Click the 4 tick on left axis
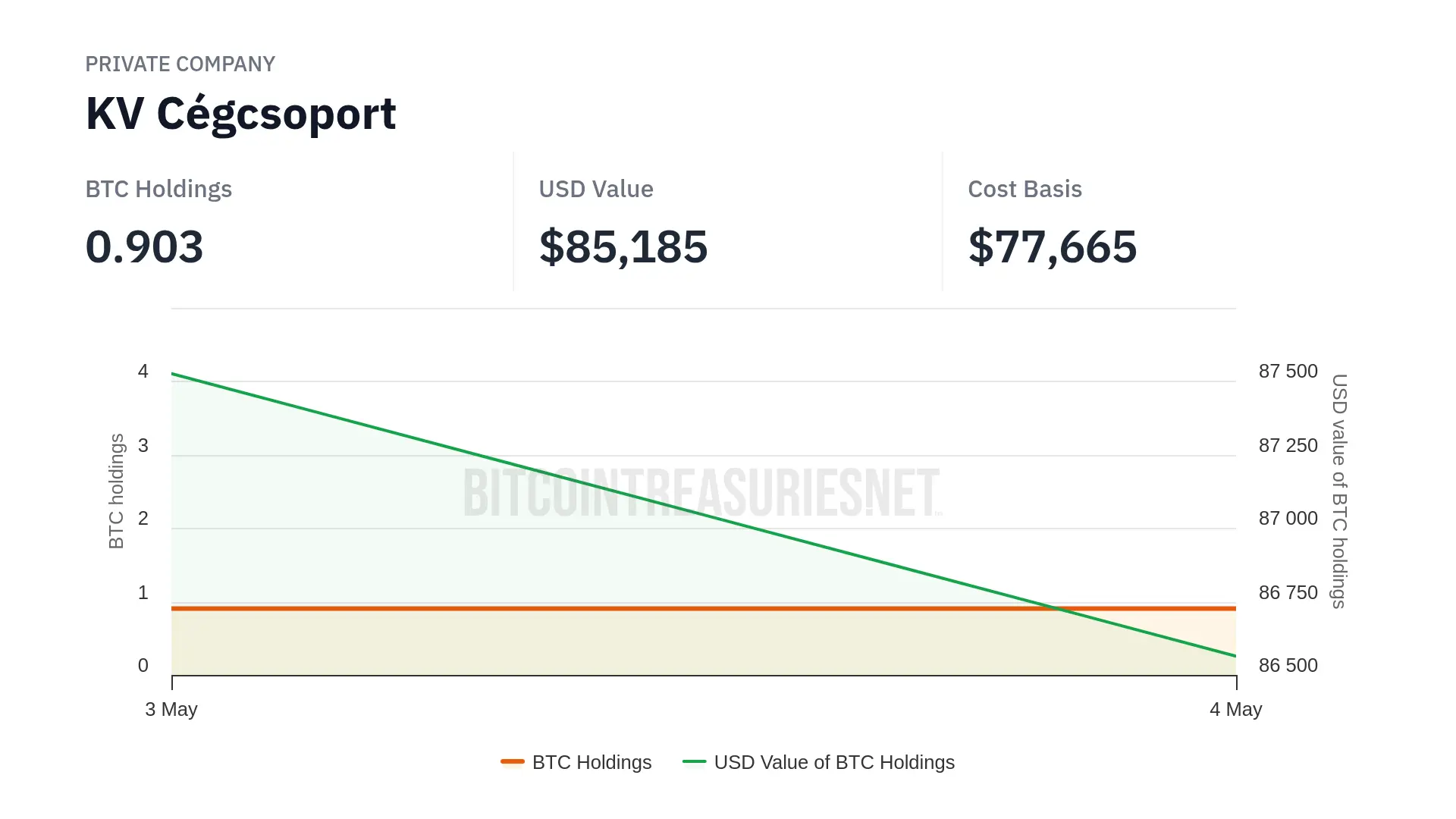This screenshot has width=1456, height=819. (143, 372)
